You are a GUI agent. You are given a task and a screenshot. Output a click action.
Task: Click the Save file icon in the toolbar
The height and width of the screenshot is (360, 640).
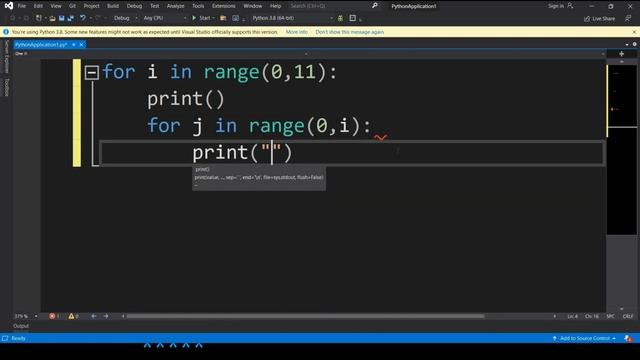(62, 18)
